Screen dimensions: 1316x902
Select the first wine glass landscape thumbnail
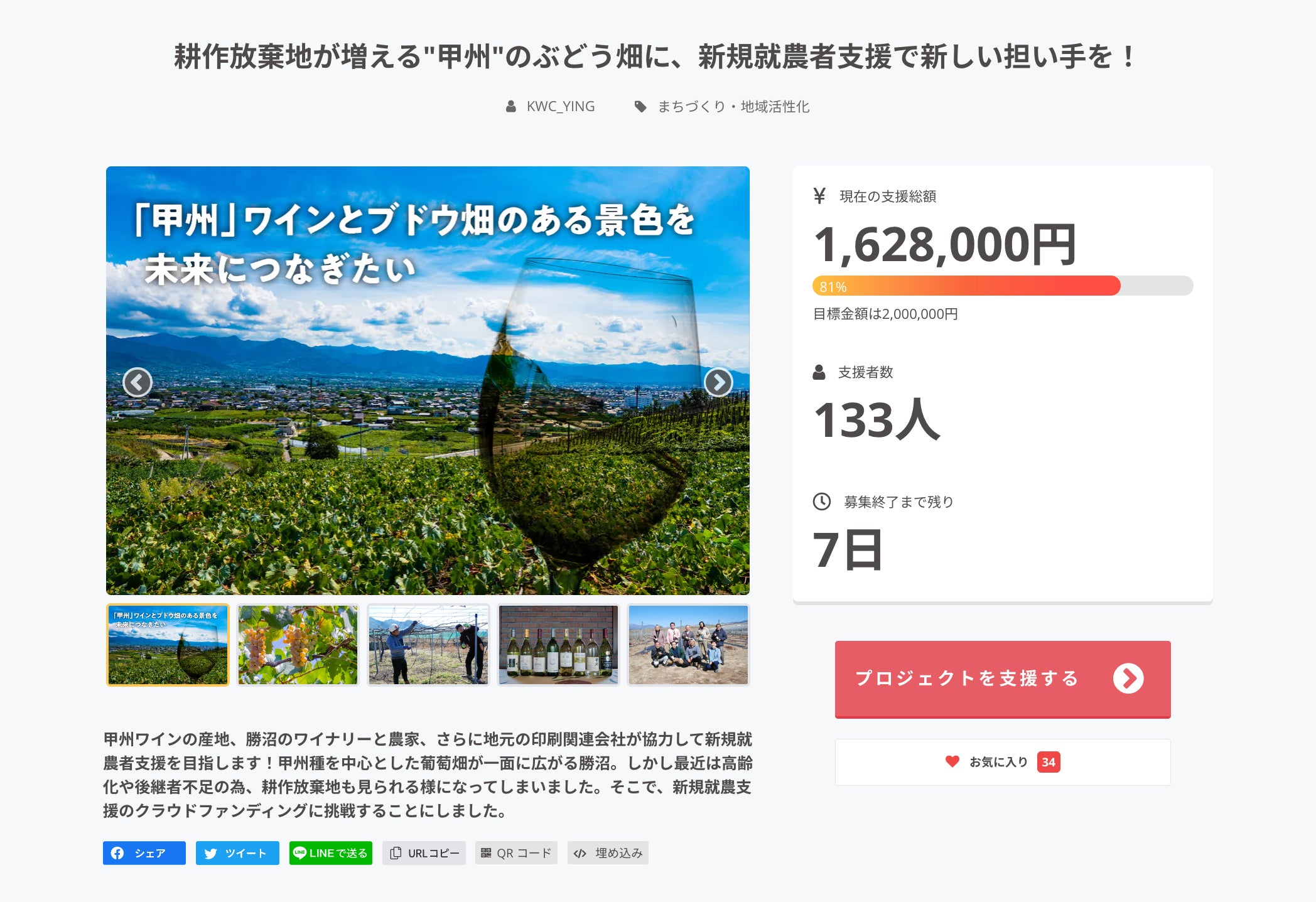[168, 645]
